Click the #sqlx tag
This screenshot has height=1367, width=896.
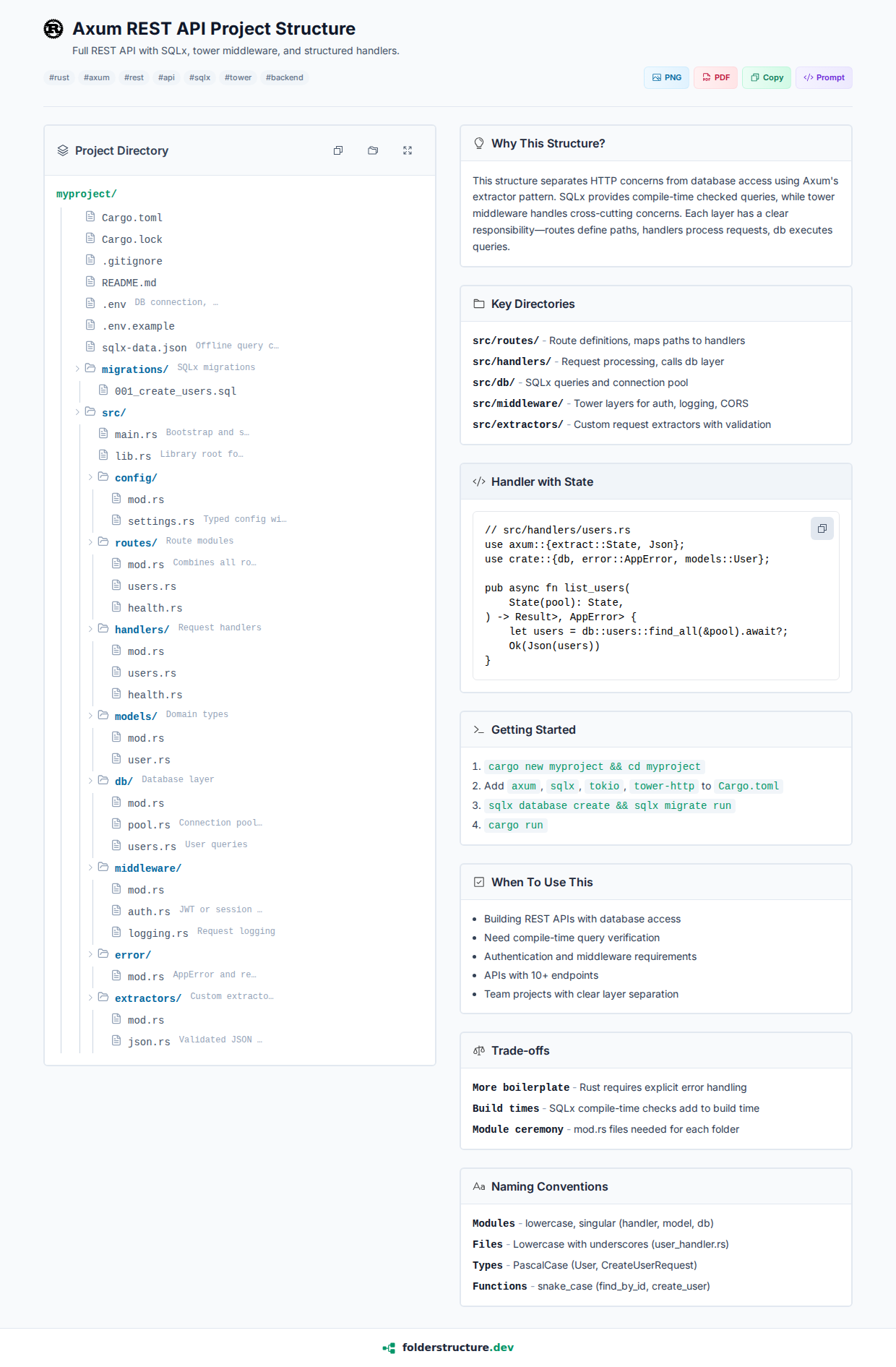coord(199,77)
